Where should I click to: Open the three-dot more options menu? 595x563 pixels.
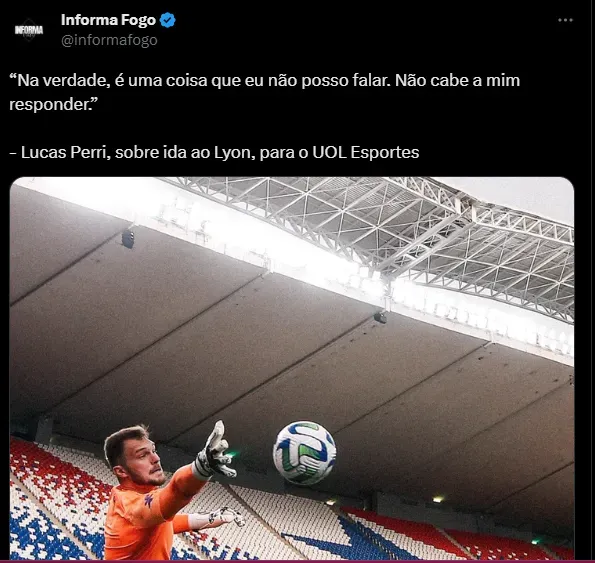565,20
